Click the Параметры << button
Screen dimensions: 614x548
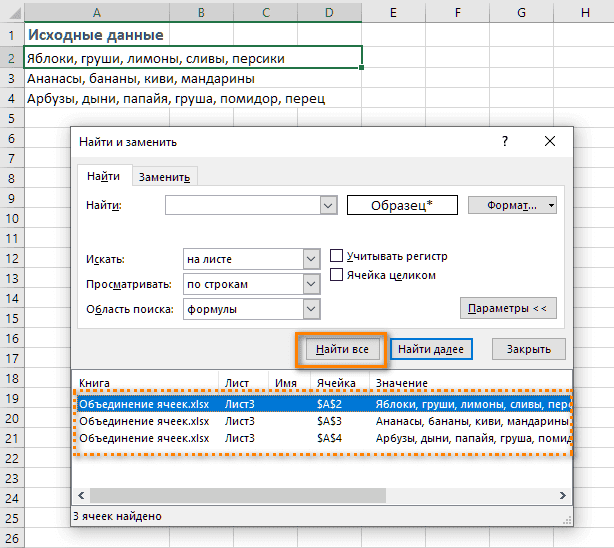(x=507, y=308)
